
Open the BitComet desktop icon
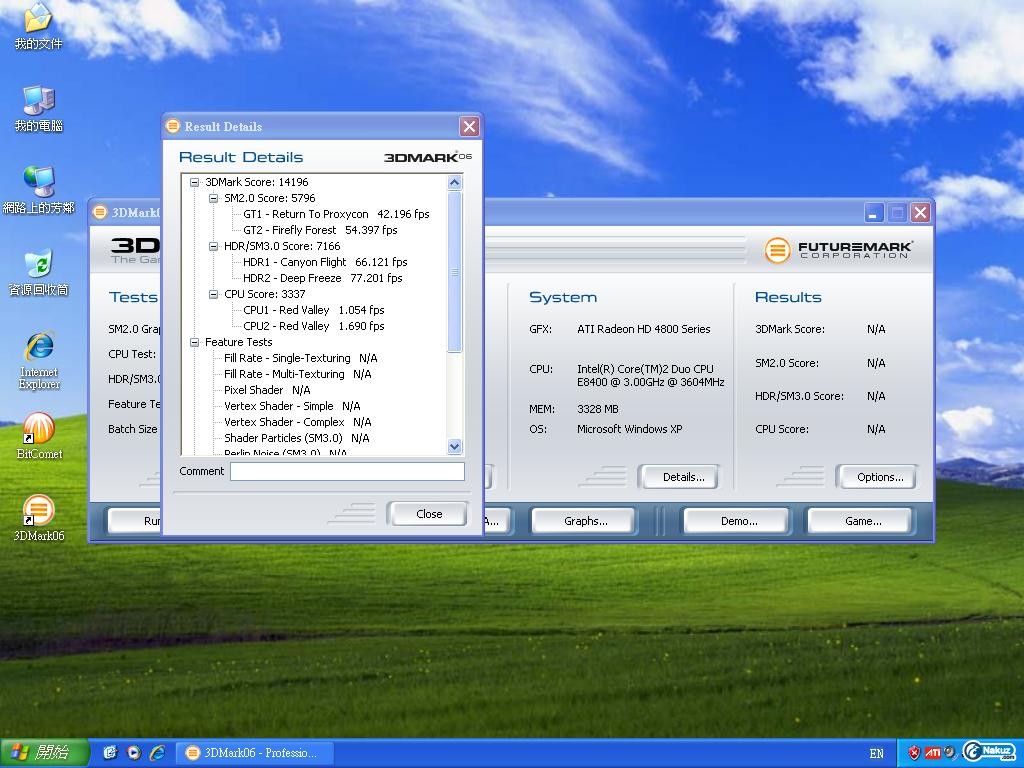pos(38,430)
